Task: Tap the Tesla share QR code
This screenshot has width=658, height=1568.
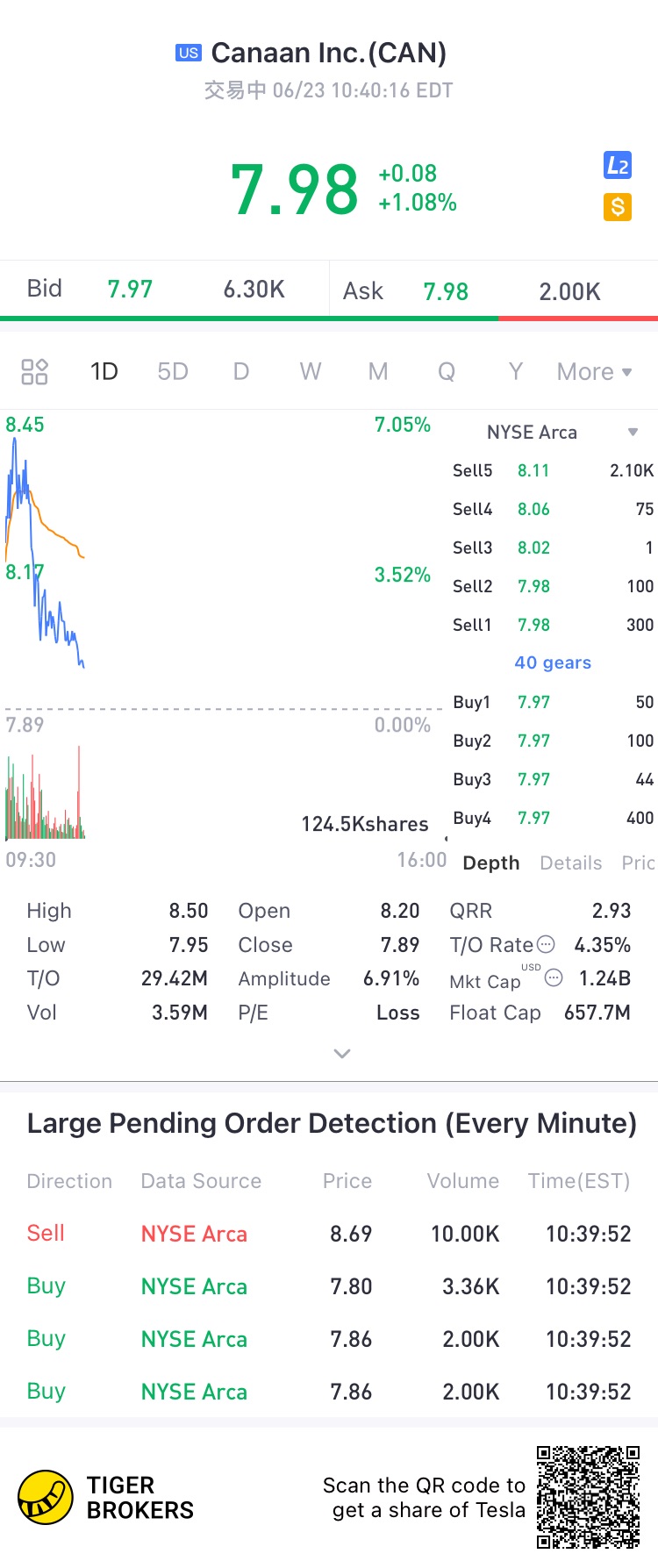Action: pos(589,1497)
